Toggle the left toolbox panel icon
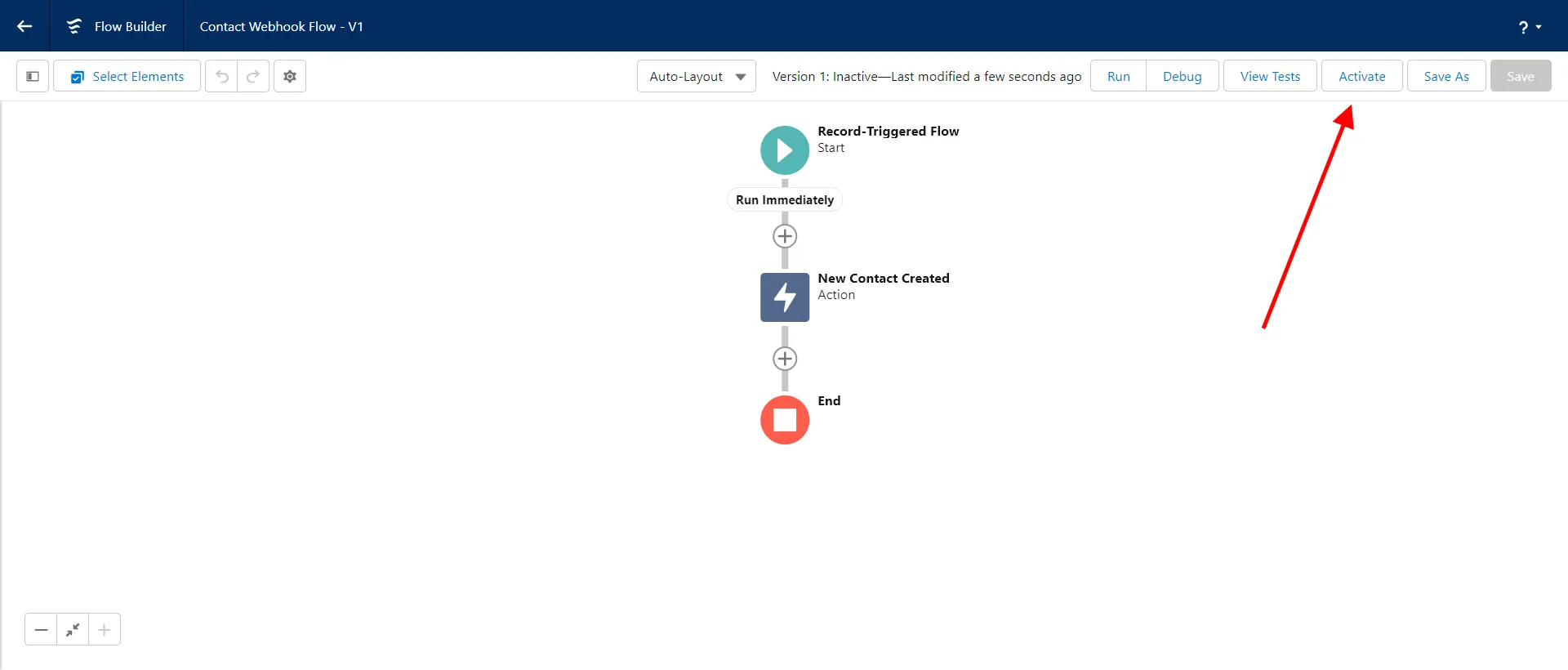Image resolution: width=1568 pixels, height=670 pixels. [x=33, y=76]
